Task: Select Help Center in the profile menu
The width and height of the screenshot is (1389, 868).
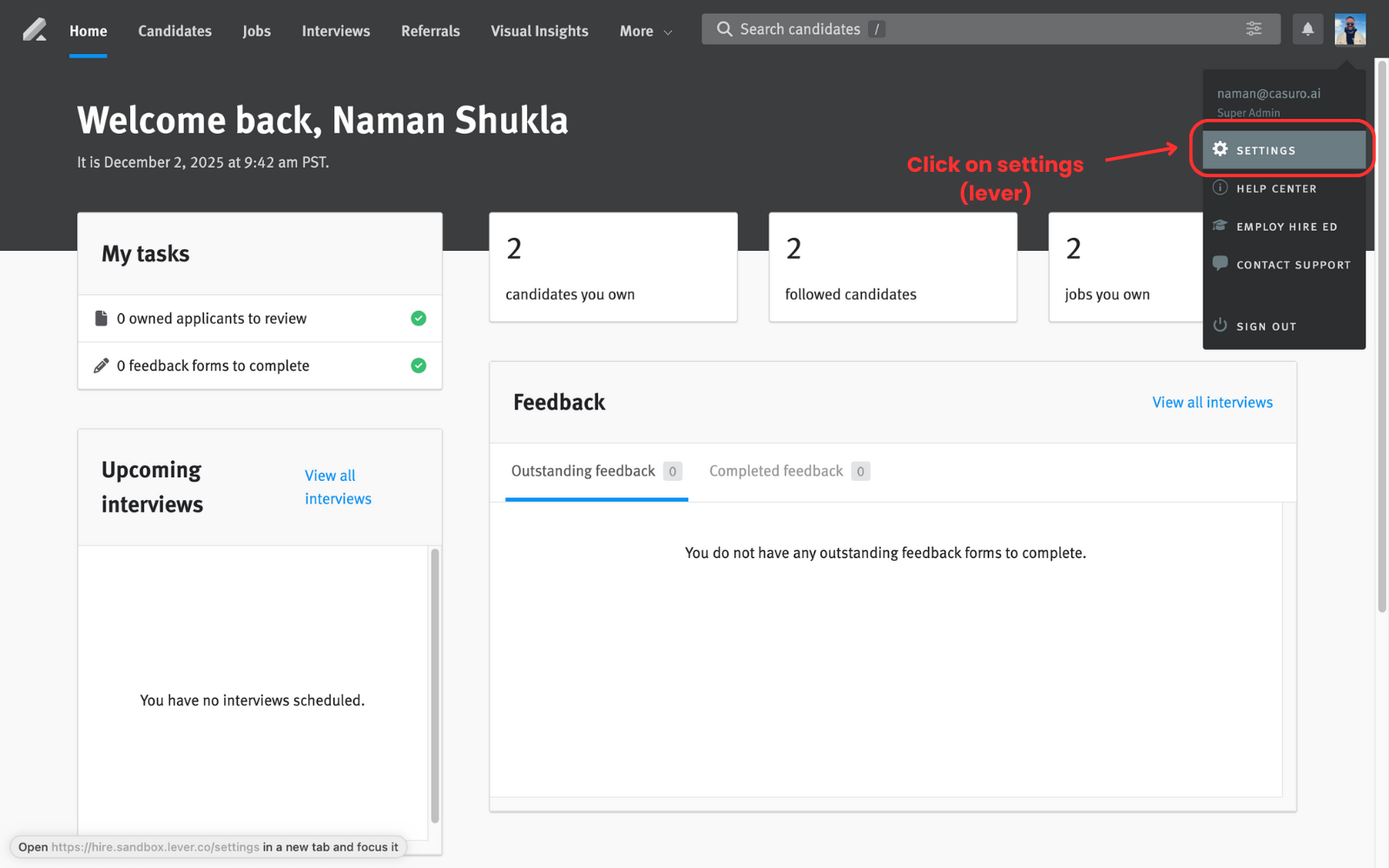Action: pyautogui.click(x=1284, y=188)
